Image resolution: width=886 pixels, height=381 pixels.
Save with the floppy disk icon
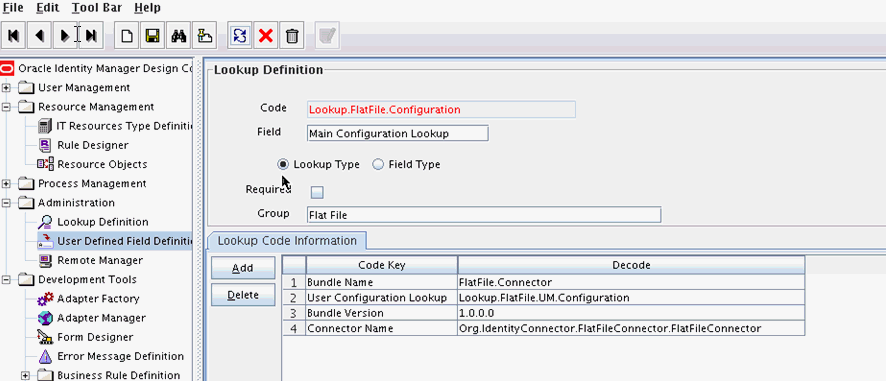[x=152, y=36]
